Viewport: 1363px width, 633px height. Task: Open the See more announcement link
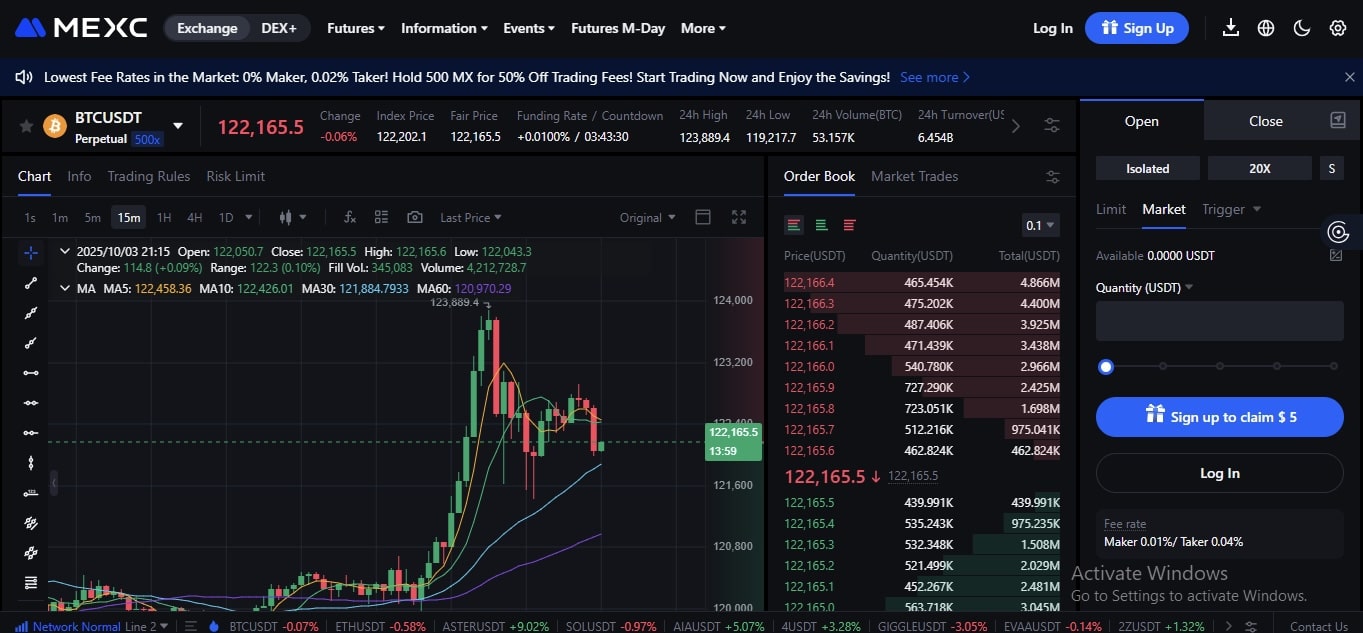(930, 77)
